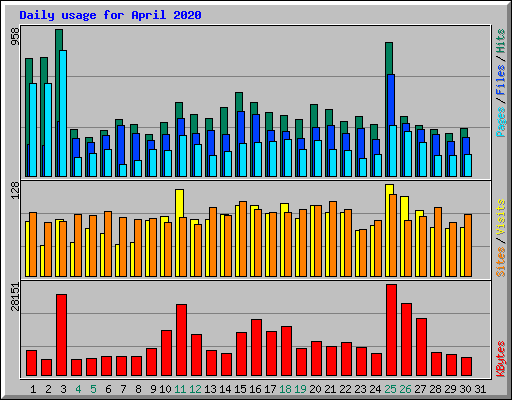Click the cyan pages bar for day 1
This screenshot has height=400, width=512.
click(x=33, y=130)
